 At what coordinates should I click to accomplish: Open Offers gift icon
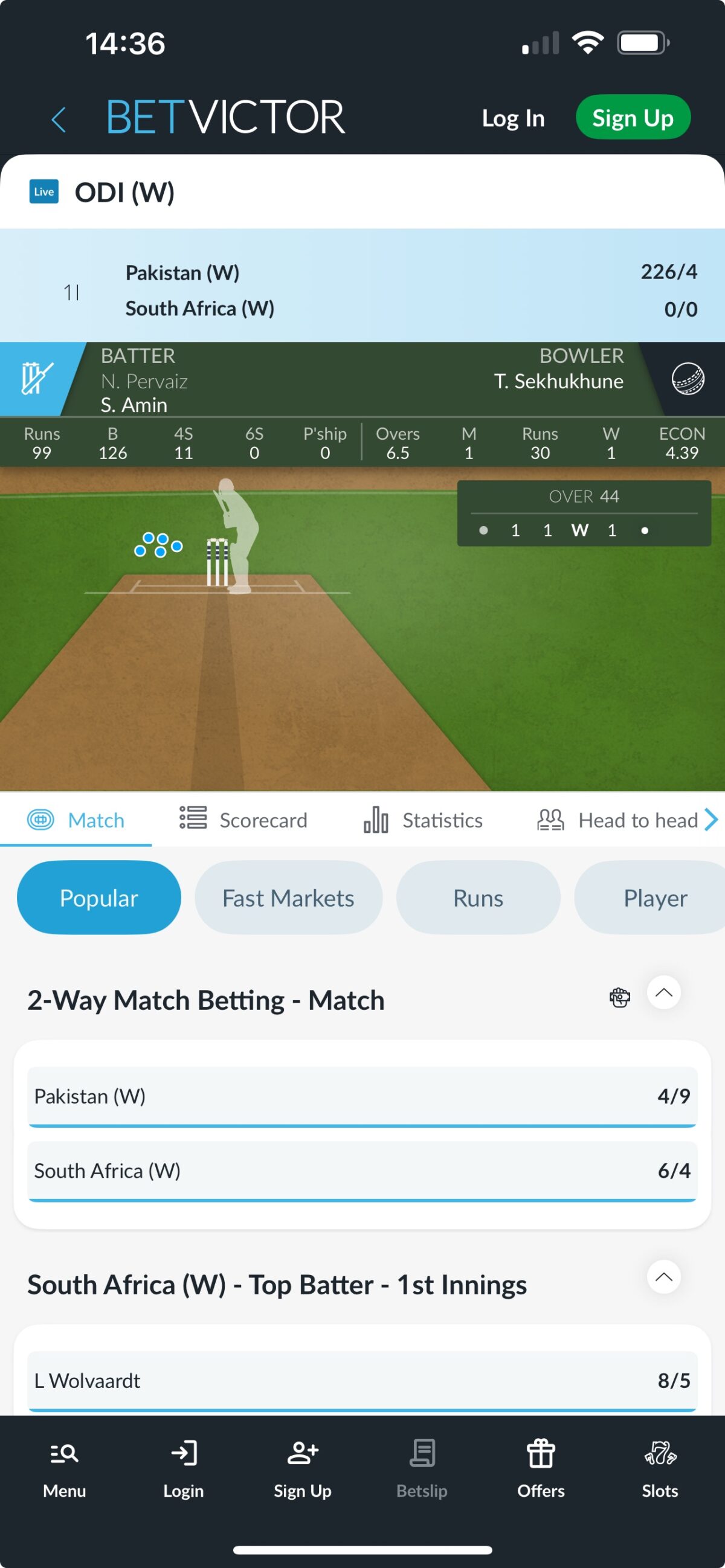click(541, 1453)
